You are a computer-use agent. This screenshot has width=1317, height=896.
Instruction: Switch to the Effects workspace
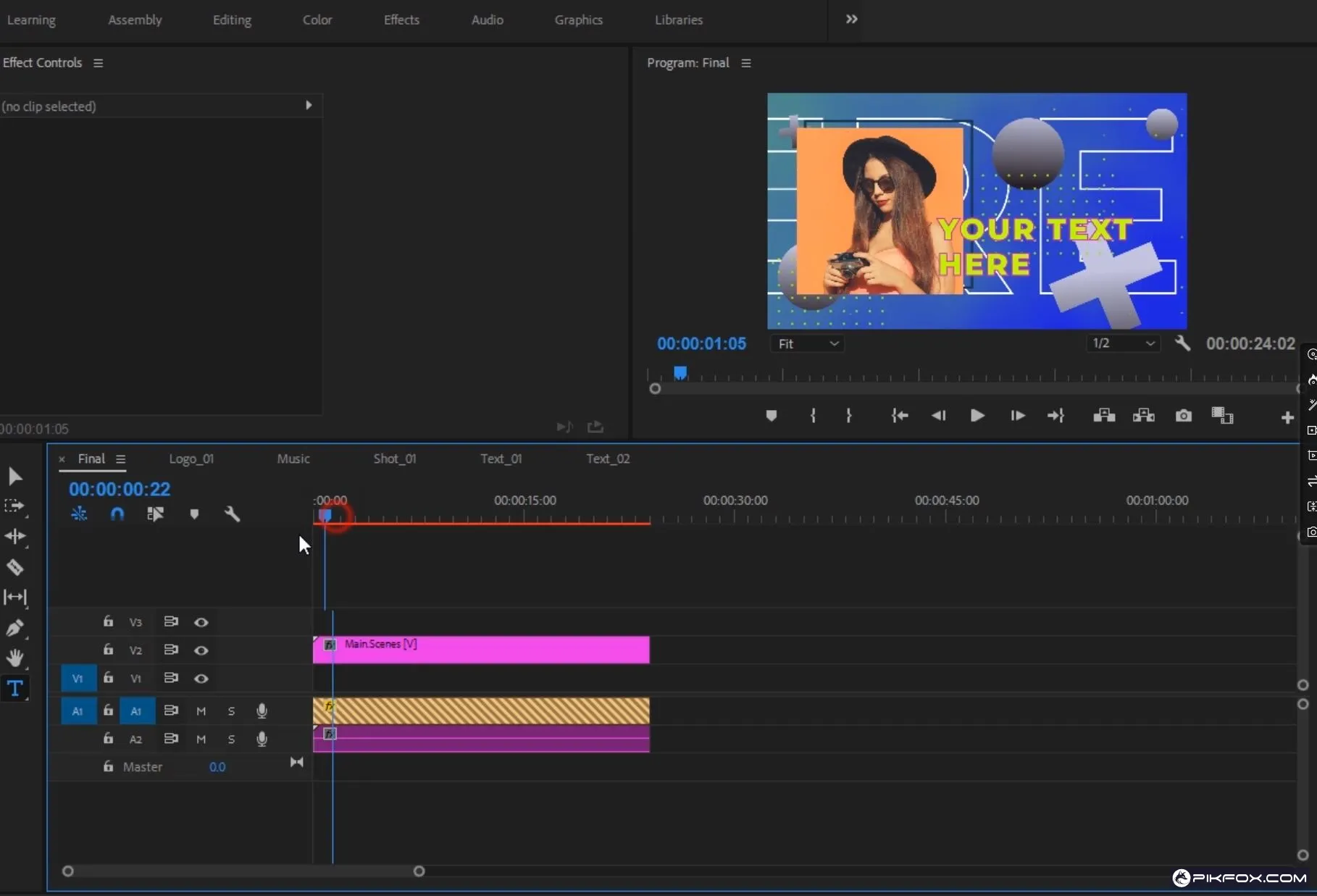401,20
